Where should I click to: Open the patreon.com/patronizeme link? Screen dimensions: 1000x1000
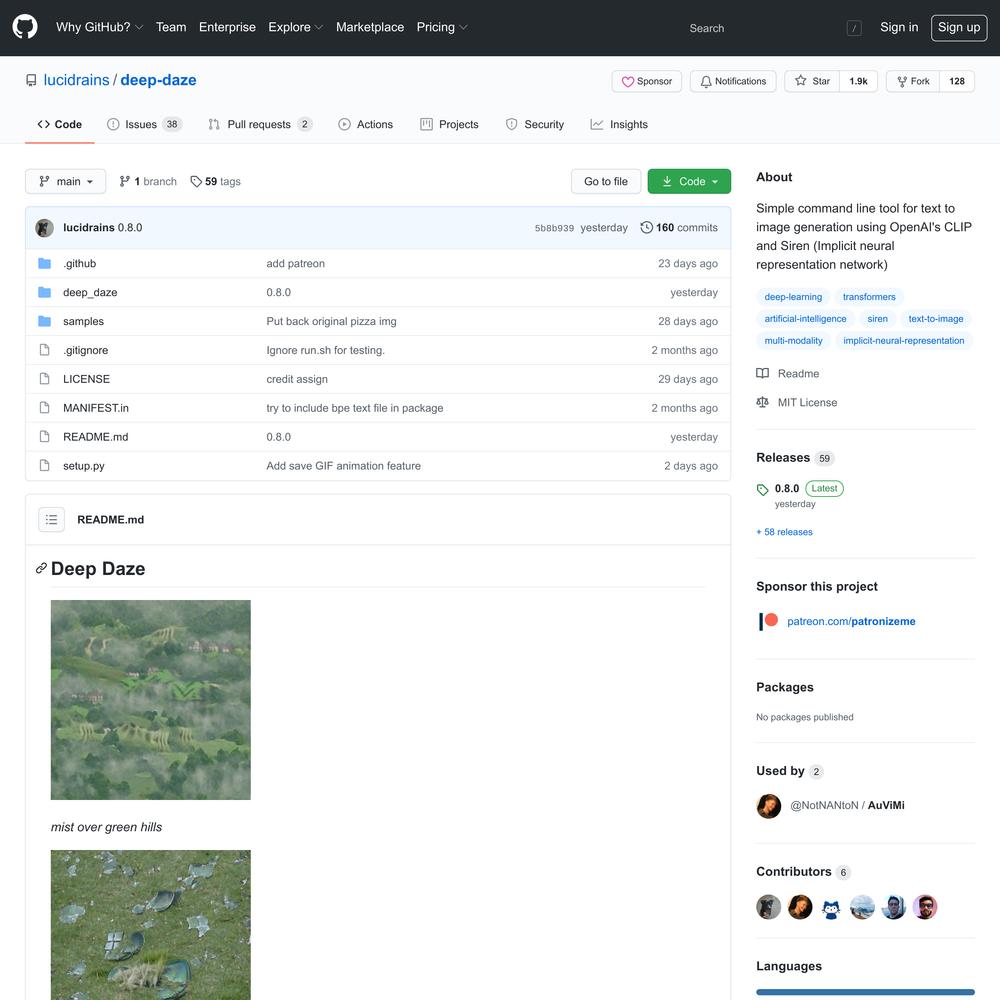(x=851, y=621)
